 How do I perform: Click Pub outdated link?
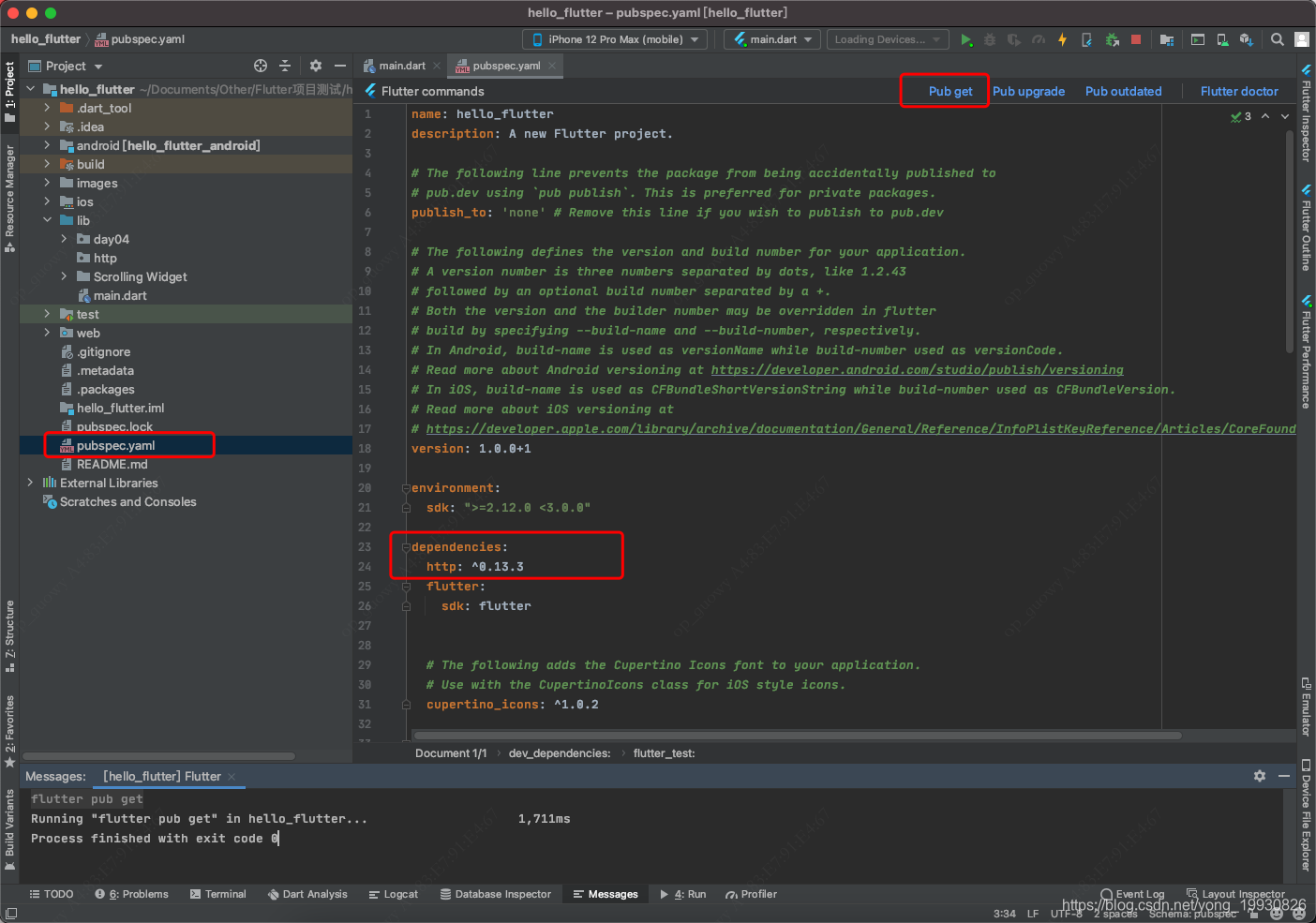pos(1123,91)
